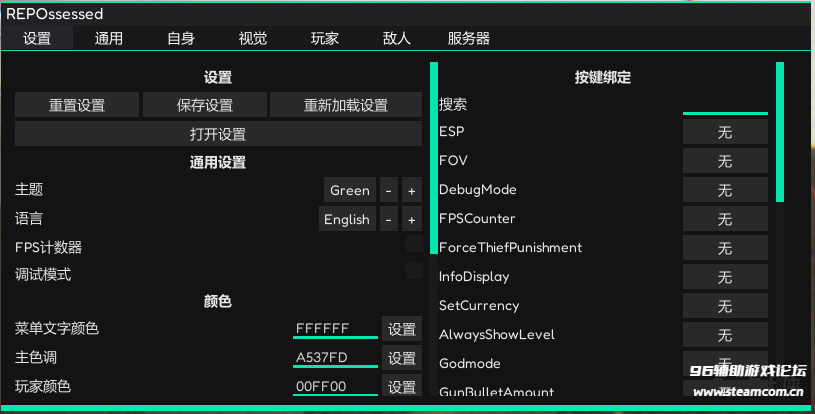
Task: Go to the 服务器 tab
Action: pyautogui.click(x=469, y=39)
